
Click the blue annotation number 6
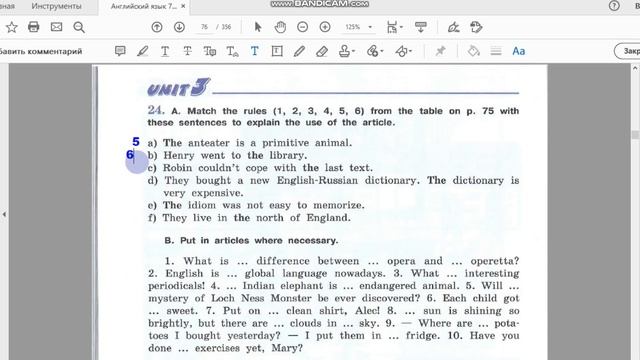click(x=130, y=155)
